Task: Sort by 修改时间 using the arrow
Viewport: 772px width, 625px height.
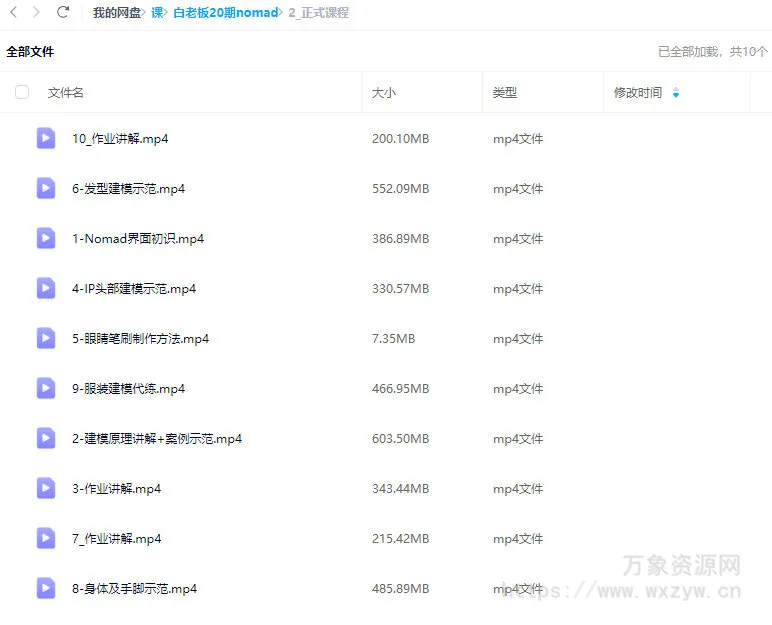Action: (x=676, y=93)
